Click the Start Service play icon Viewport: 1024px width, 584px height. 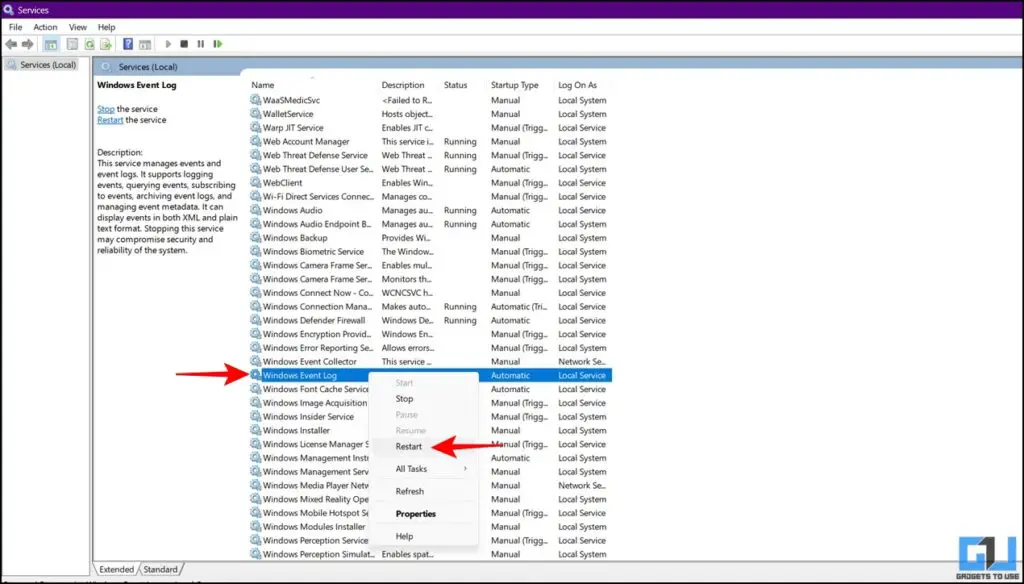pyautogui.click(x=168, y=44)
